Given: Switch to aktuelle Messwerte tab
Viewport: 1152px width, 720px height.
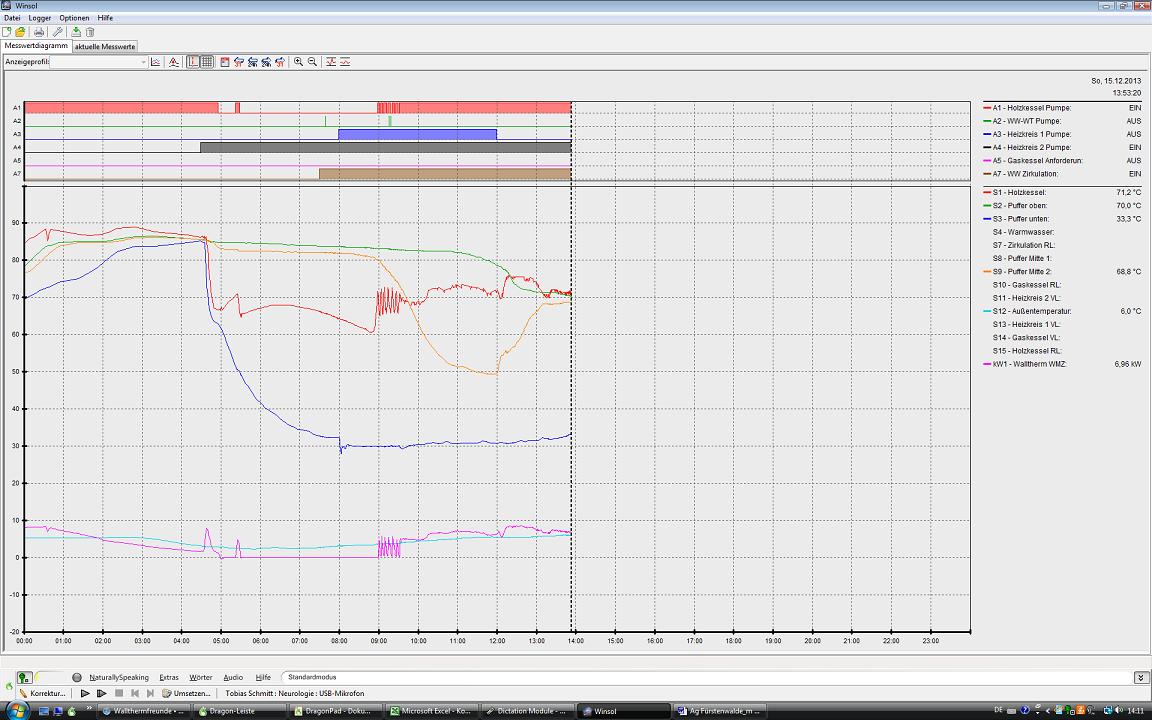Looking at the screenshot, I should click(105, 47).
